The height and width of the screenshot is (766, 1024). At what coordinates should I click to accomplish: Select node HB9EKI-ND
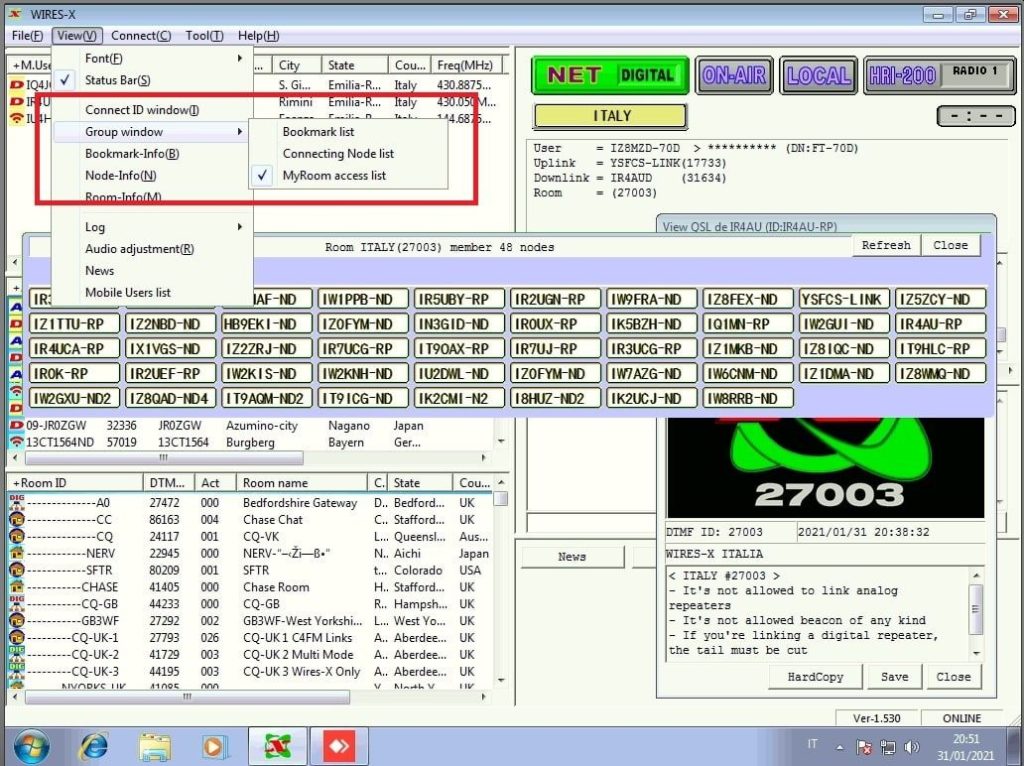click(266, 324)
